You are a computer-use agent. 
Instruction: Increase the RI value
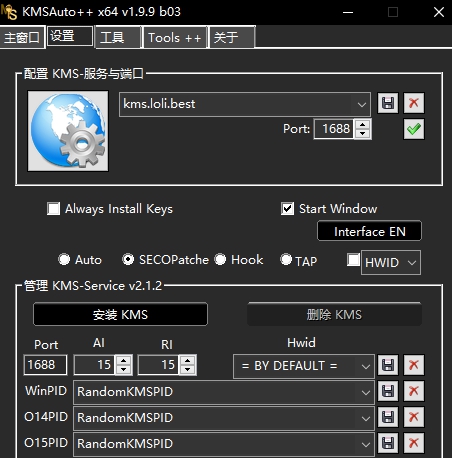tap(188, 361)
